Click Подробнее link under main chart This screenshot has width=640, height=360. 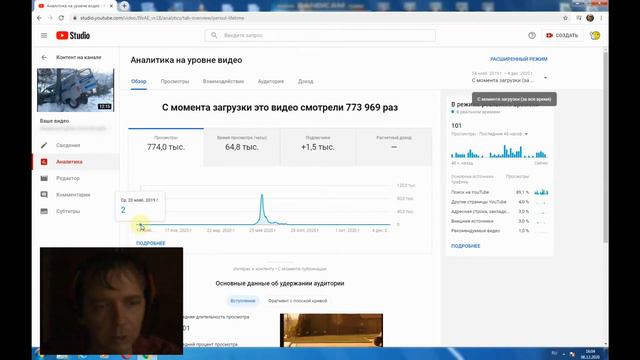151,243
